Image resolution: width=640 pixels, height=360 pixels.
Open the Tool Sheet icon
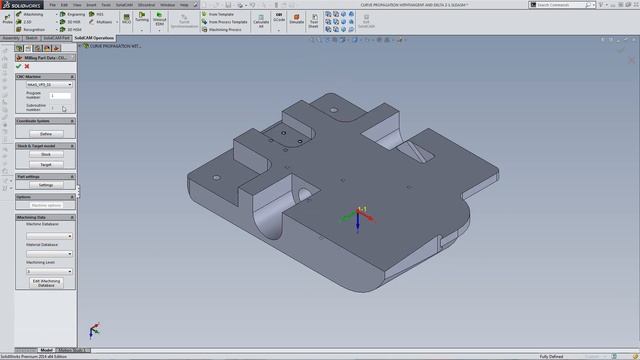pos(313,21)
